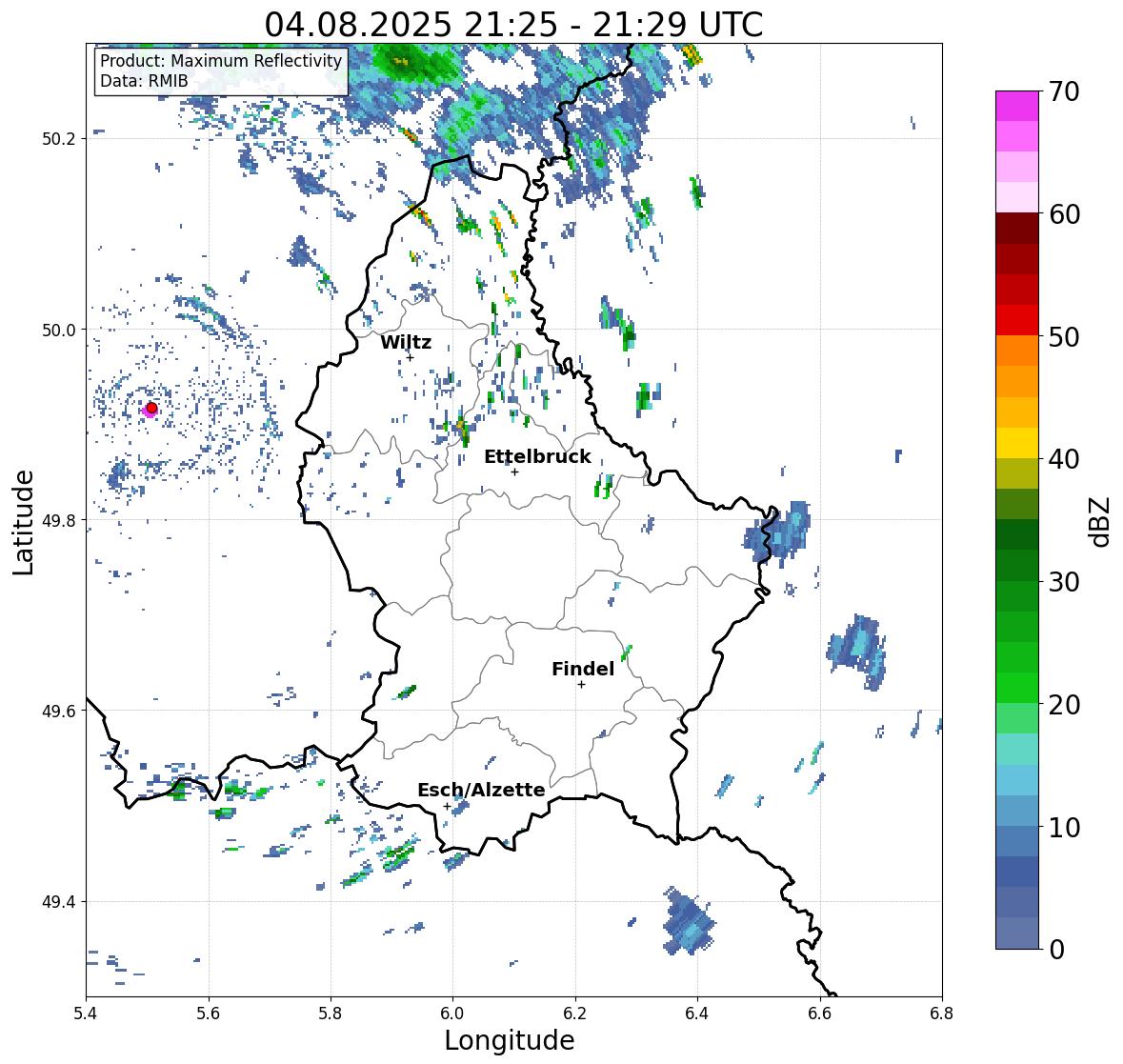Image resolution: width=1123 pixels, height=1064 pixels.
Task: Click the 5.6 longitude tick label
Action: (209, 1013)
